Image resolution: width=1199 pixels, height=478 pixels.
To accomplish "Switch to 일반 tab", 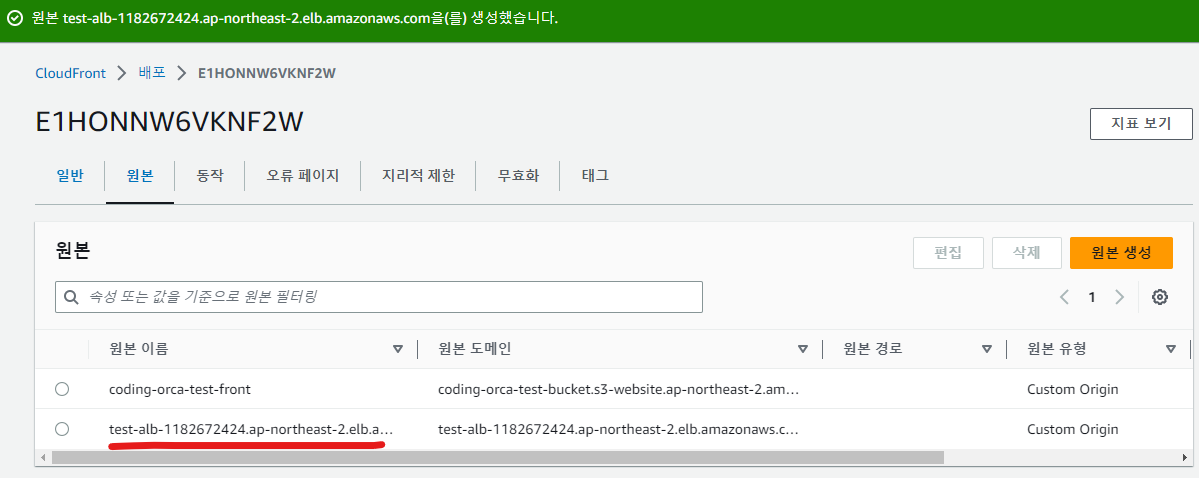I will point(70,176).
